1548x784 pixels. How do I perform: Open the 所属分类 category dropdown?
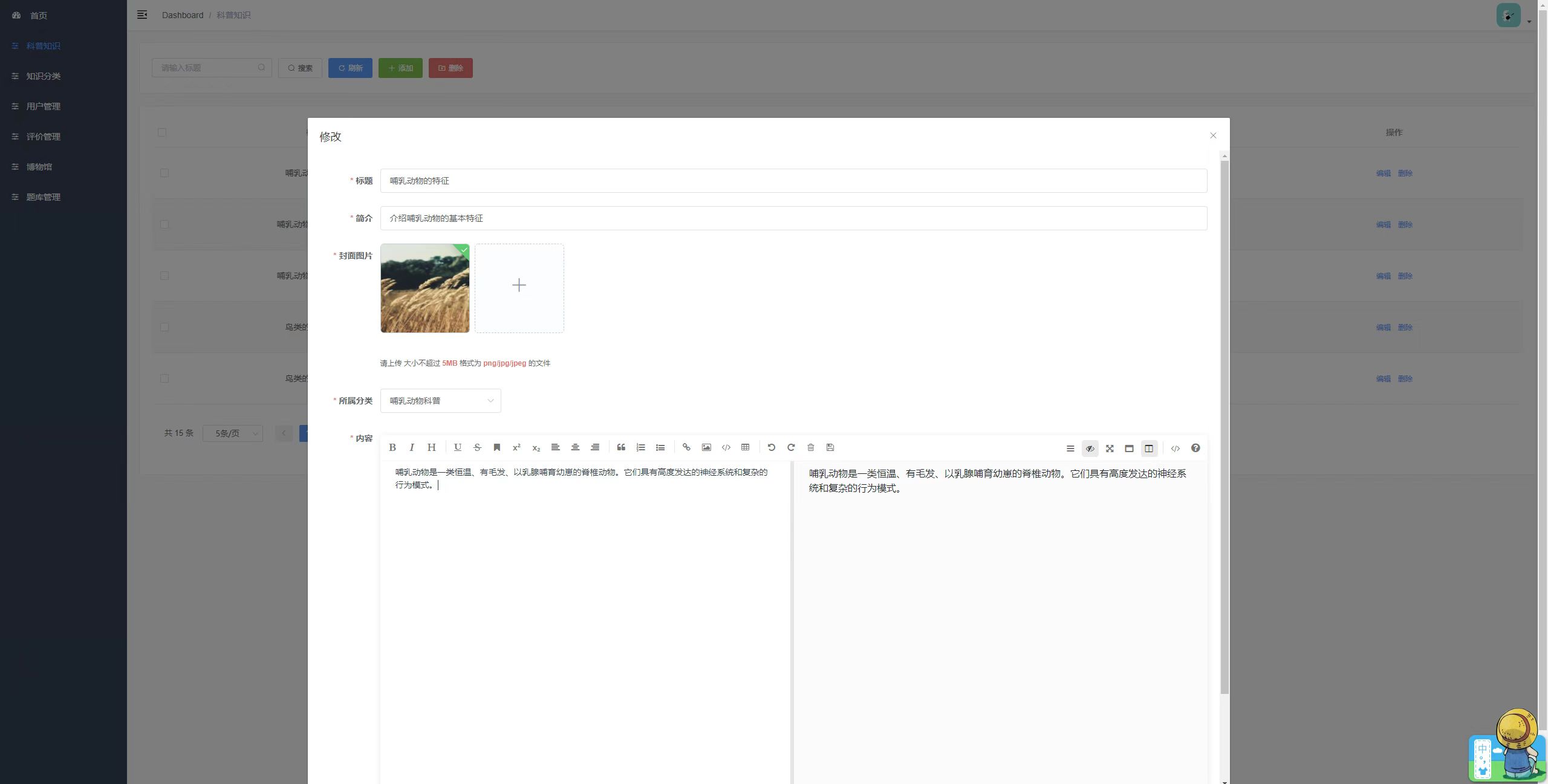pos(441,401)
